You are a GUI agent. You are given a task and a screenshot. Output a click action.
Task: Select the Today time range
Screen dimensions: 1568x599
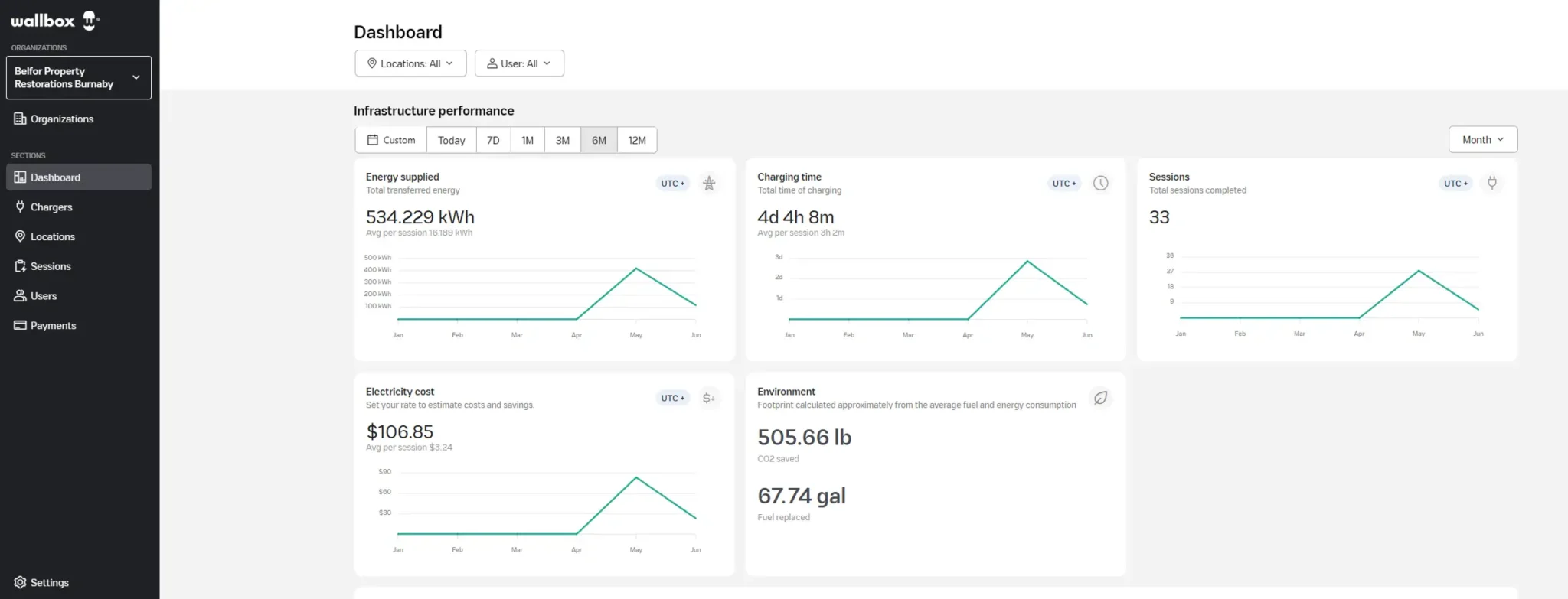point(452,140)
